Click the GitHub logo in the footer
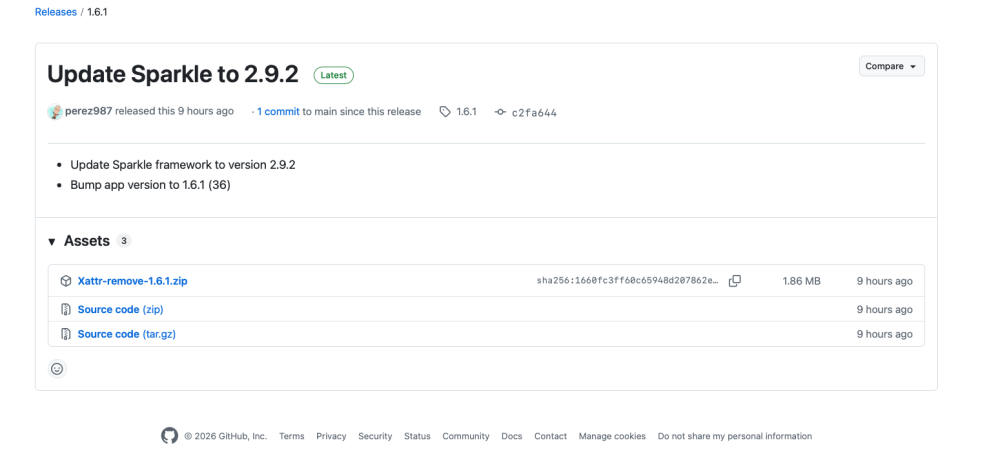 (169, 436)
